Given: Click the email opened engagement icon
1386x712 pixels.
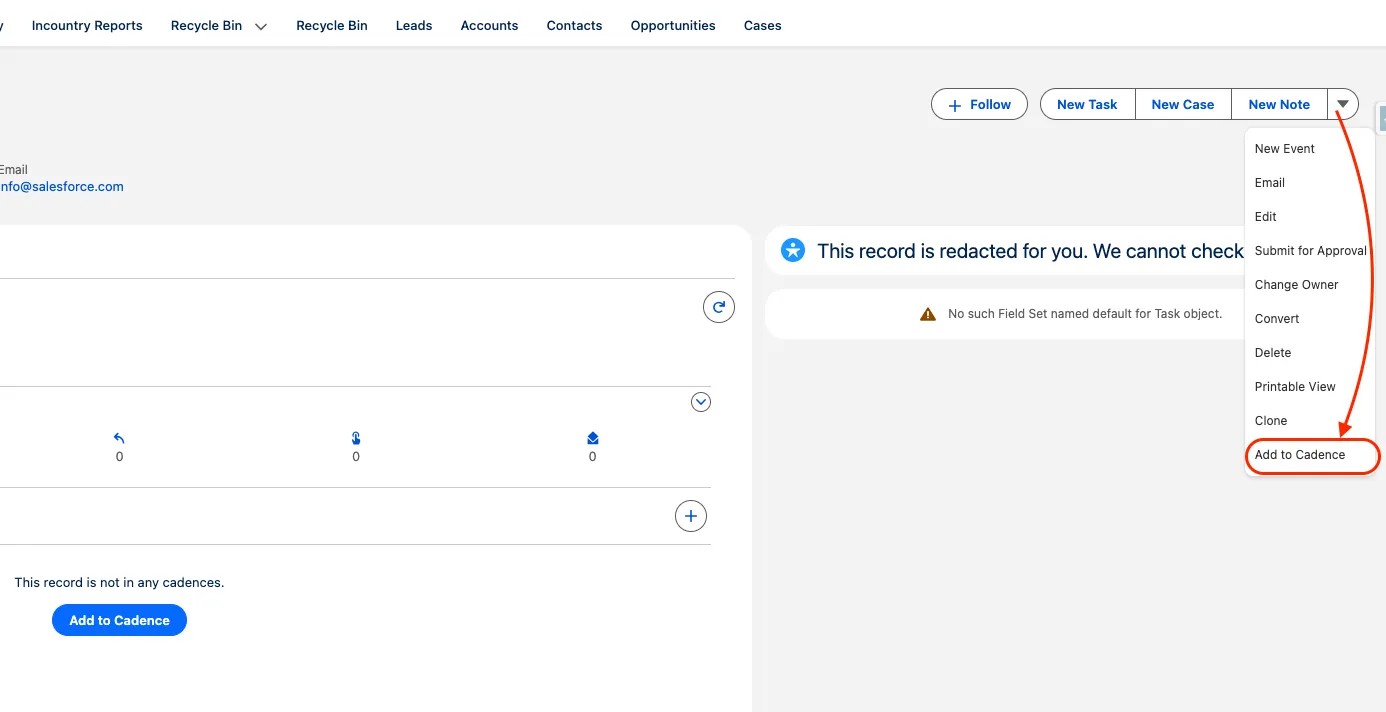Looking at the screenshot, I should click(x=592, y=438).
